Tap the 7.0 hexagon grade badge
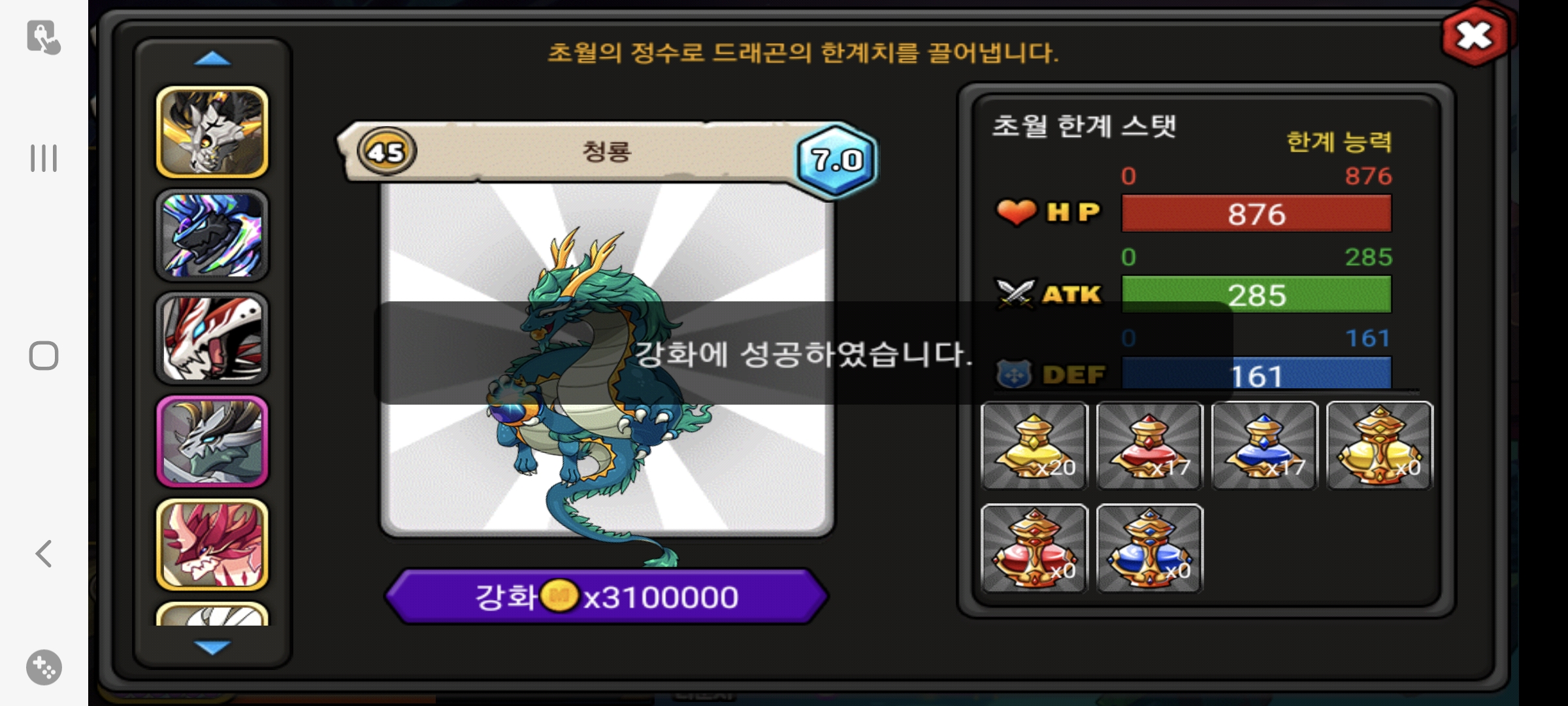The width and height of the screenshot is (1568, 706). pyautogui.click(x=837, y=160)
